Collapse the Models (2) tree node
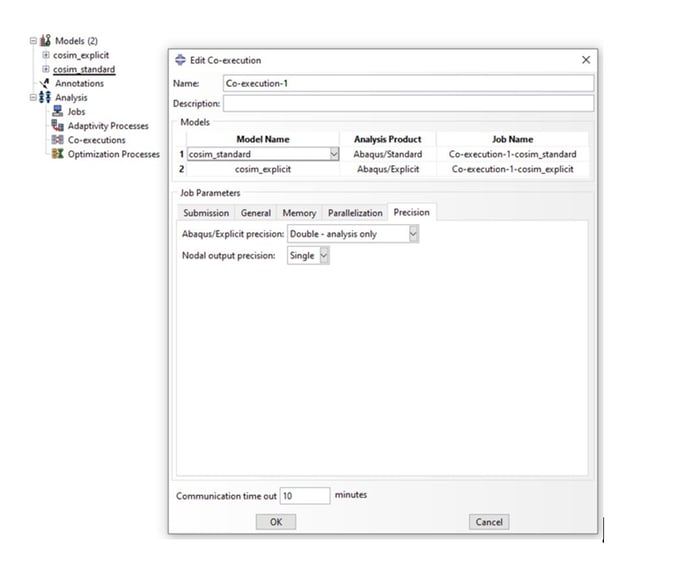This screenshot has height=579, width=678. tap(33, 41)
